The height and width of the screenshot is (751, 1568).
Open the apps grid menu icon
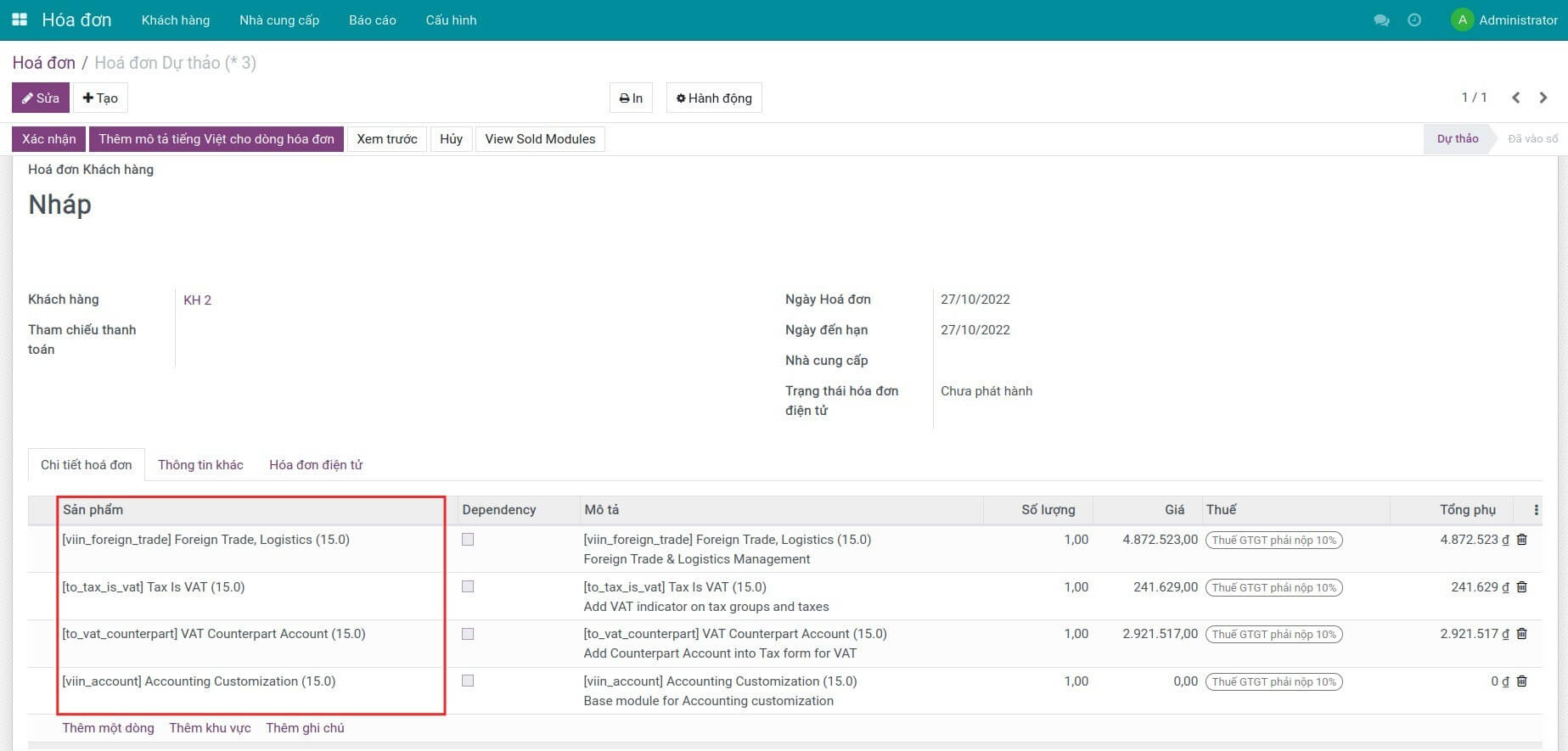tap(20, 20)
